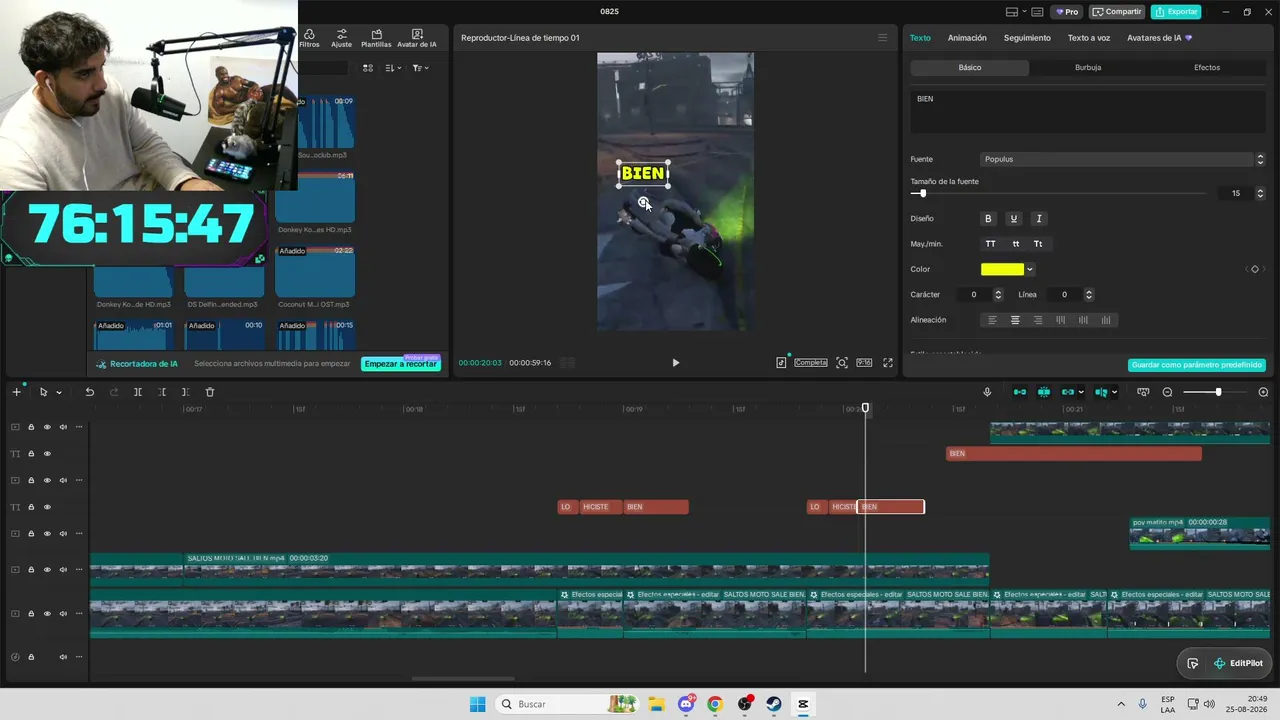Click the Exportar button
Screen dimensions: 1280x720
1176,12
